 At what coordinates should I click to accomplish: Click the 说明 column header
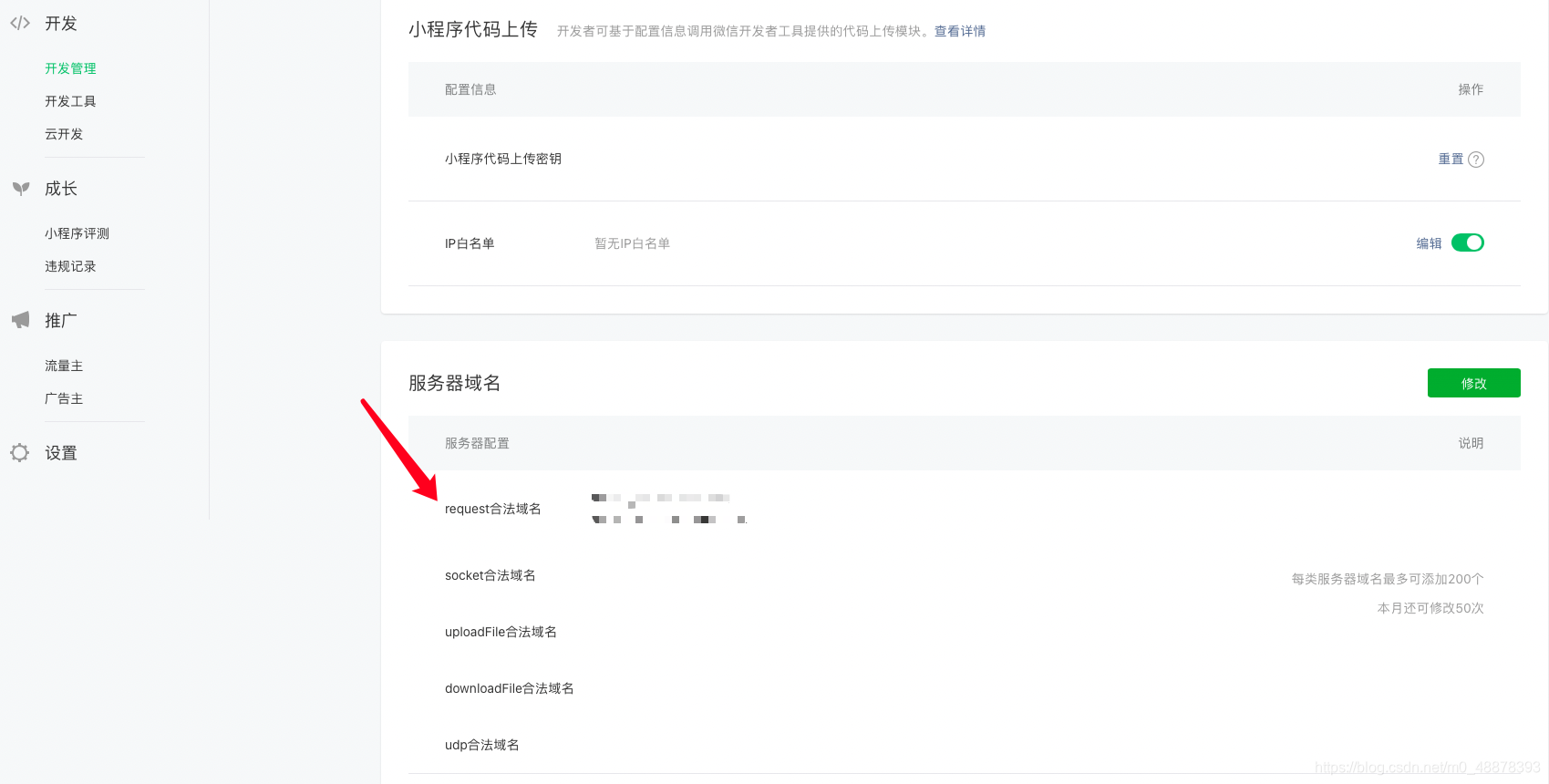(x=1471, y=443)
